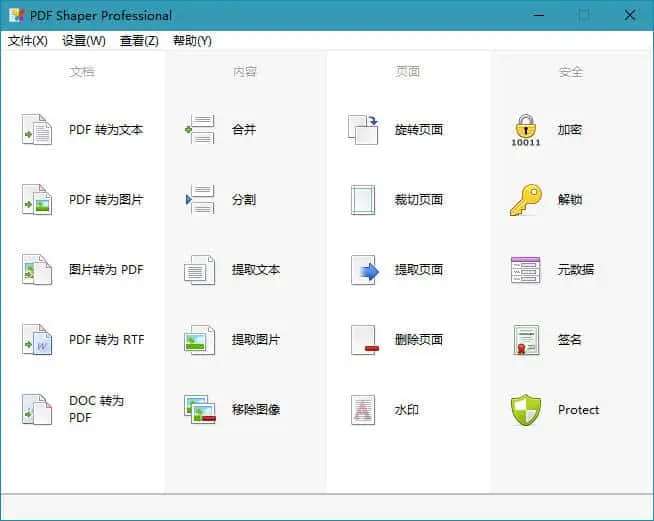Open the 加密 padlock icon

tap(526, 130)
